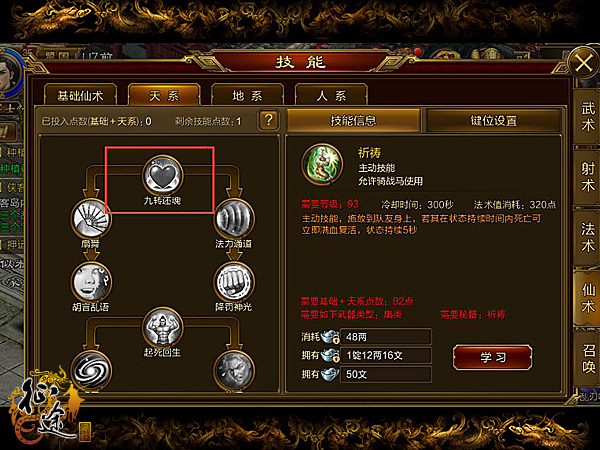Click the spiral galaxy skill icon
This screenshot has width=600, height=450.
click(91, 370)
